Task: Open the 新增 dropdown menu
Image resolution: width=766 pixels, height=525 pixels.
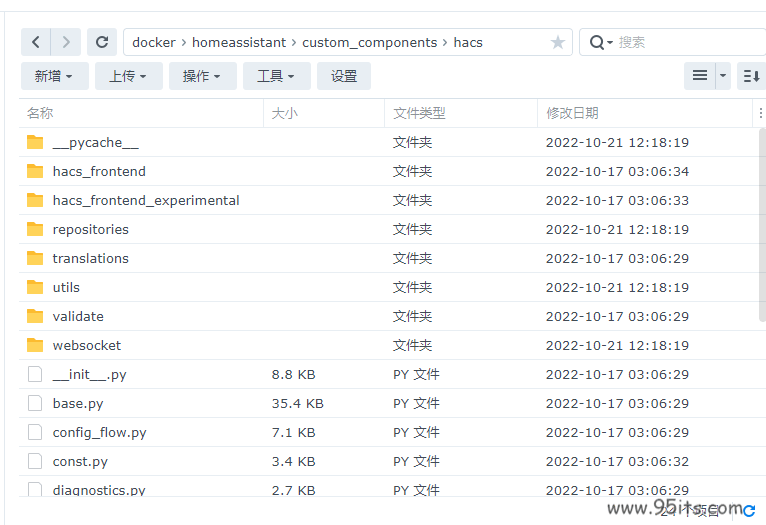Action: click(54, 76)
